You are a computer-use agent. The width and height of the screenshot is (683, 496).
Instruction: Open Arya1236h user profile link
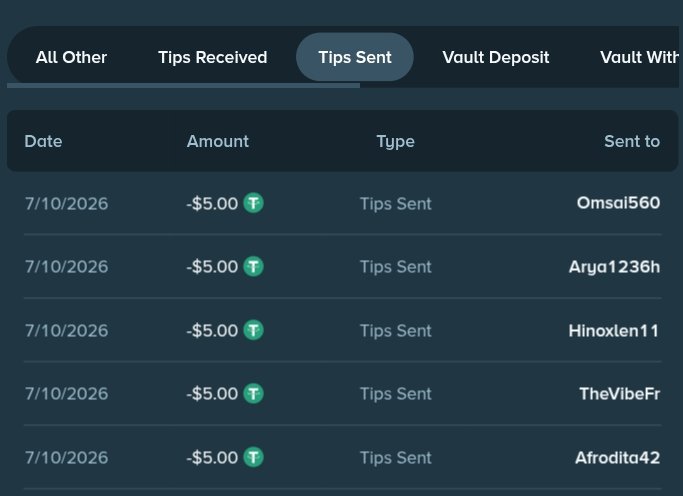[x=614, y=267]
